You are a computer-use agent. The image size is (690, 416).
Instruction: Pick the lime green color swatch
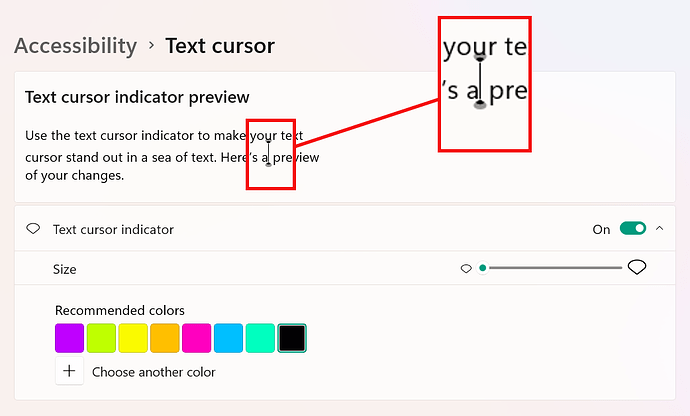(x=101, y=338)
